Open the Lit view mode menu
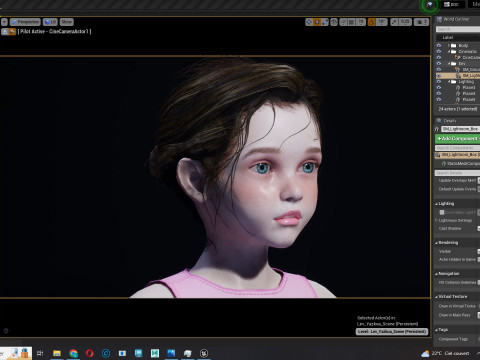The height and width of the screenshot is (360, 480). coord(50,22)
